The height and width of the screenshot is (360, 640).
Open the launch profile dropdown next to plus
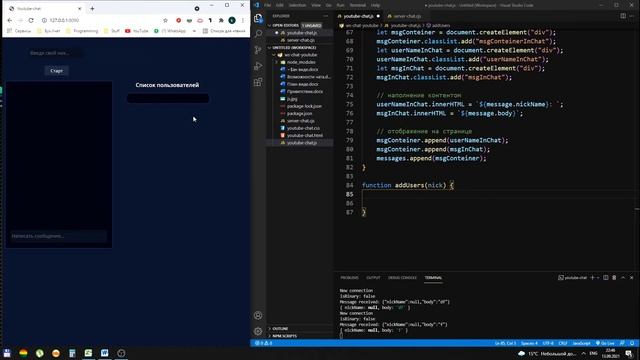(598, 278)
